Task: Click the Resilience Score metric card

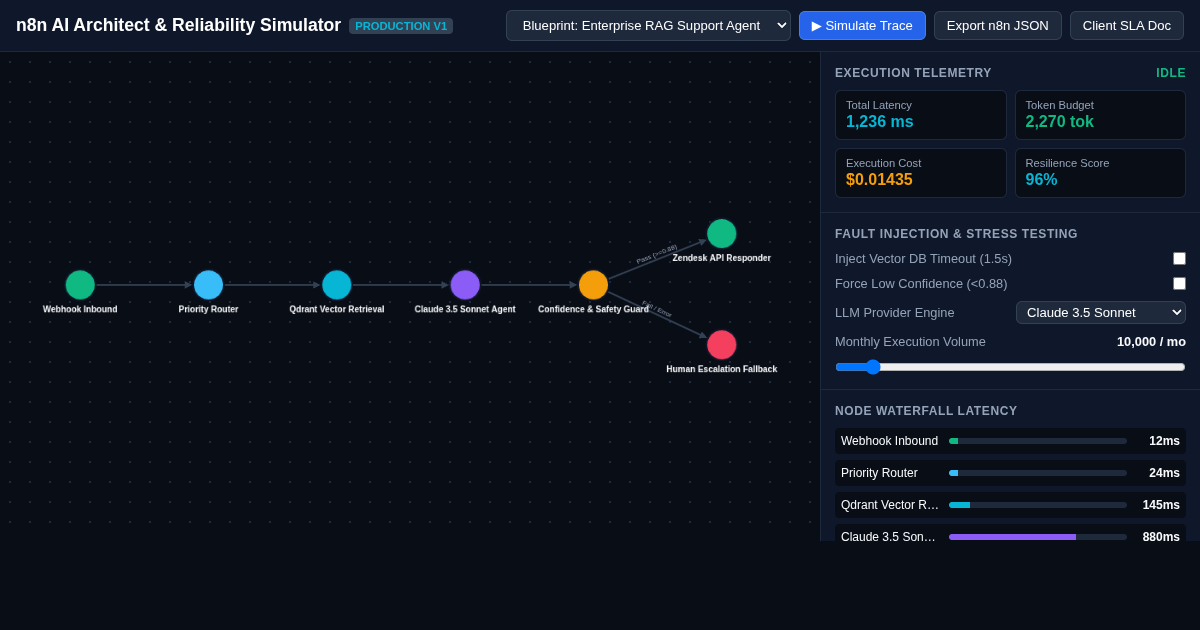Action: pos(1100,173)
